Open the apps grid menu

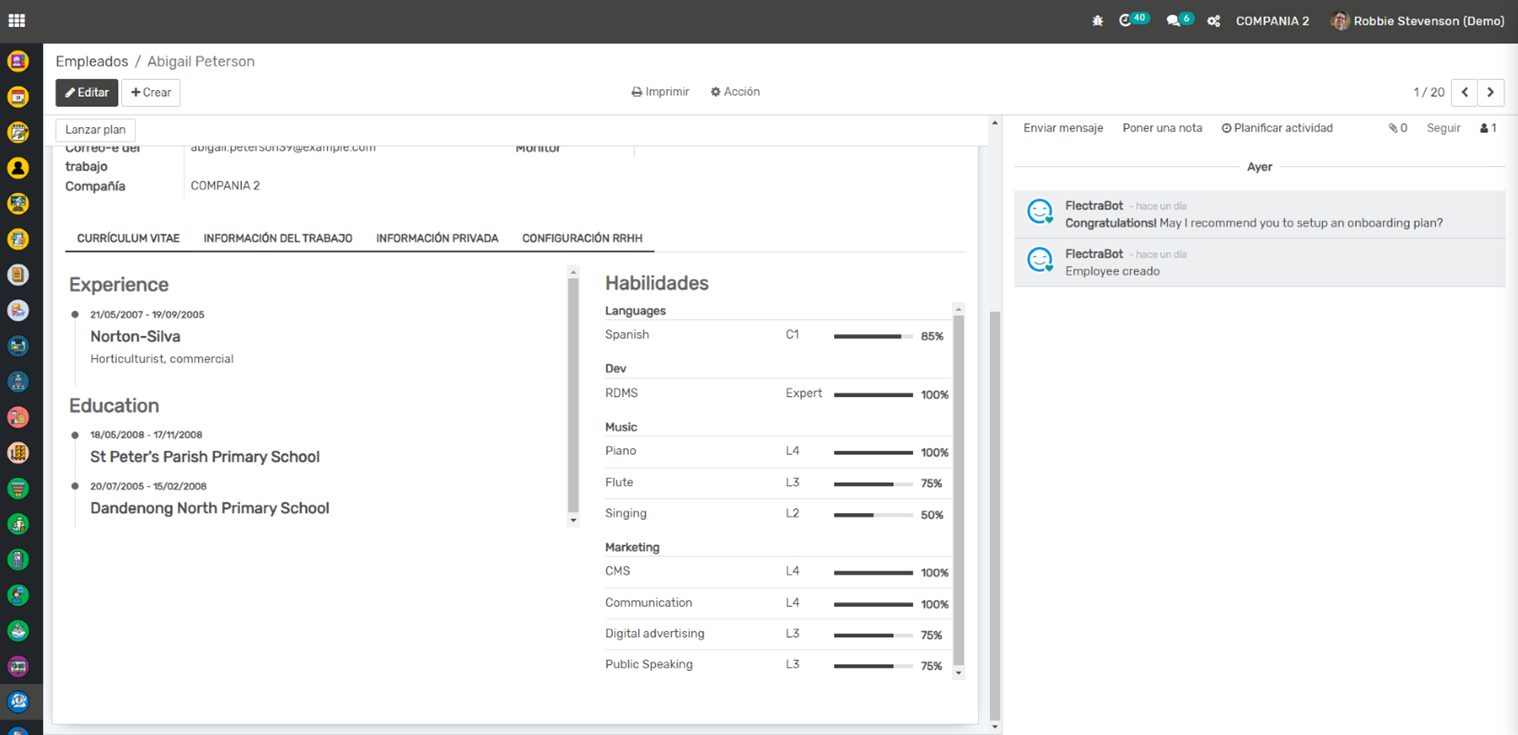click(17, 20)
